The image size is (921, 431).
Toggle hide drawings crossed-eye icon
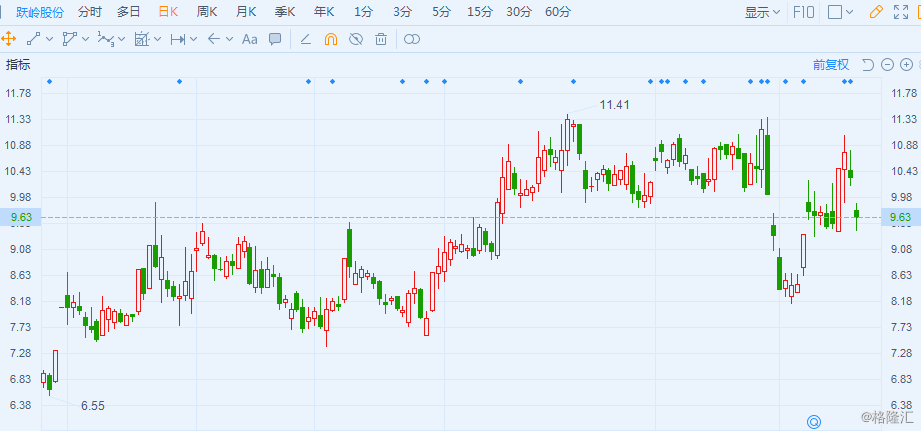(356, 39)
